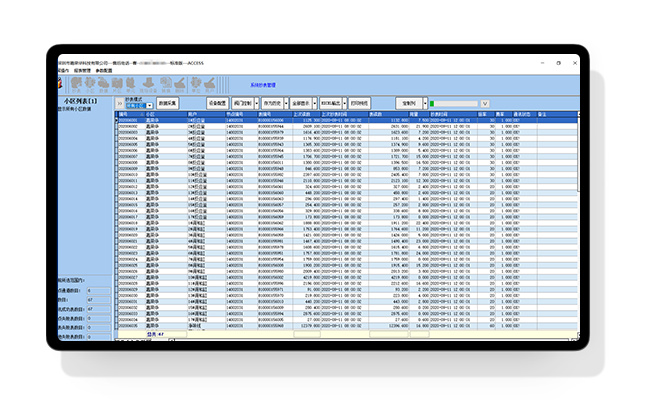Click the 备注 column header

[557, 114]
